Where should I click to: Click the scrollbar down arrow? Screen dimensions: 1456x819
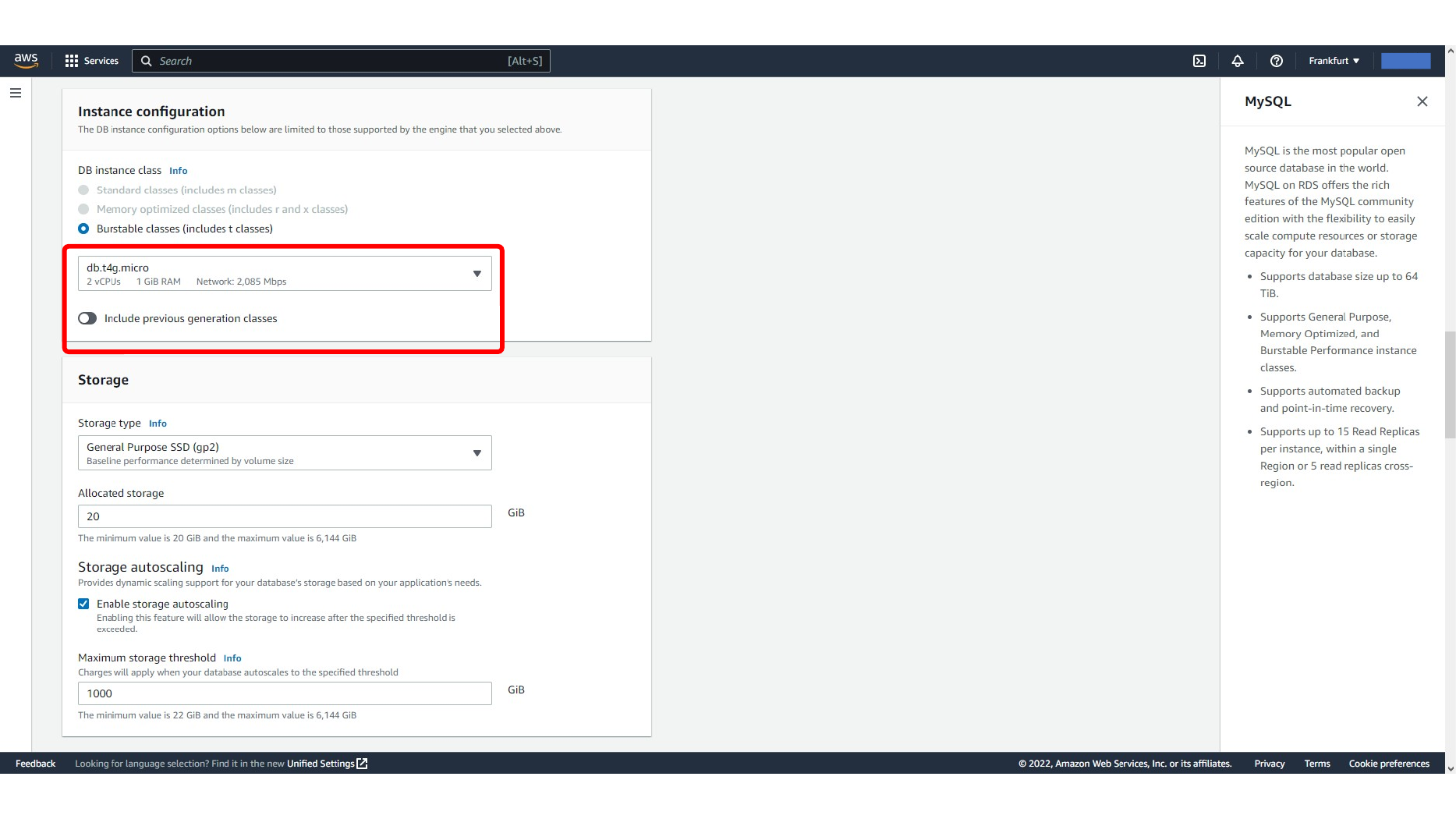(x=1450, y=768)
